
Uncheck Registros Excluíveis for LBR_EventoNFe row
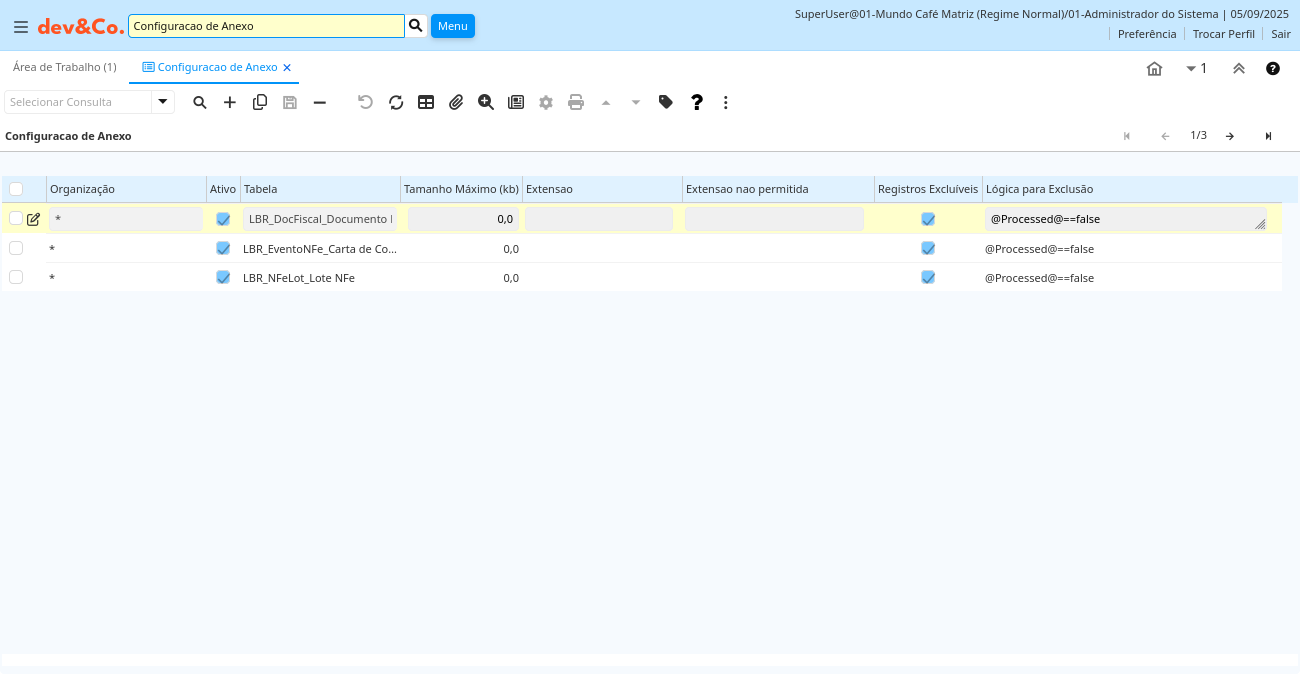pyautogui.click(x=928, y=248)
